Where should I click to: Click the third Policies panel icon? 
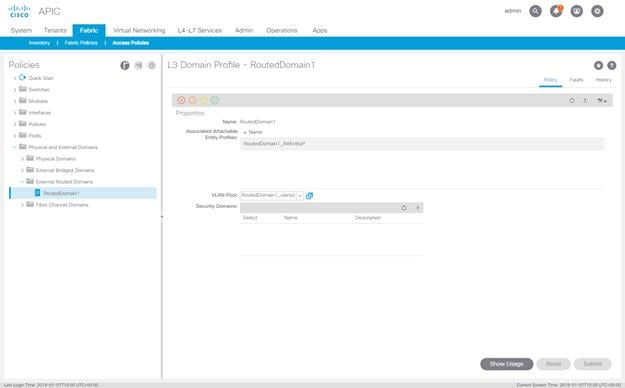click(151, 65)
